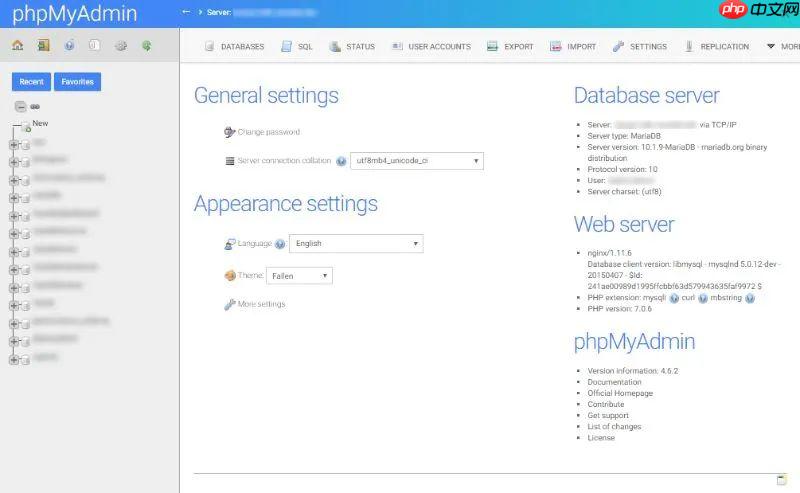Open the SQL documentation icon in the sidebar

pyautogui.click(x=94, y=45)
